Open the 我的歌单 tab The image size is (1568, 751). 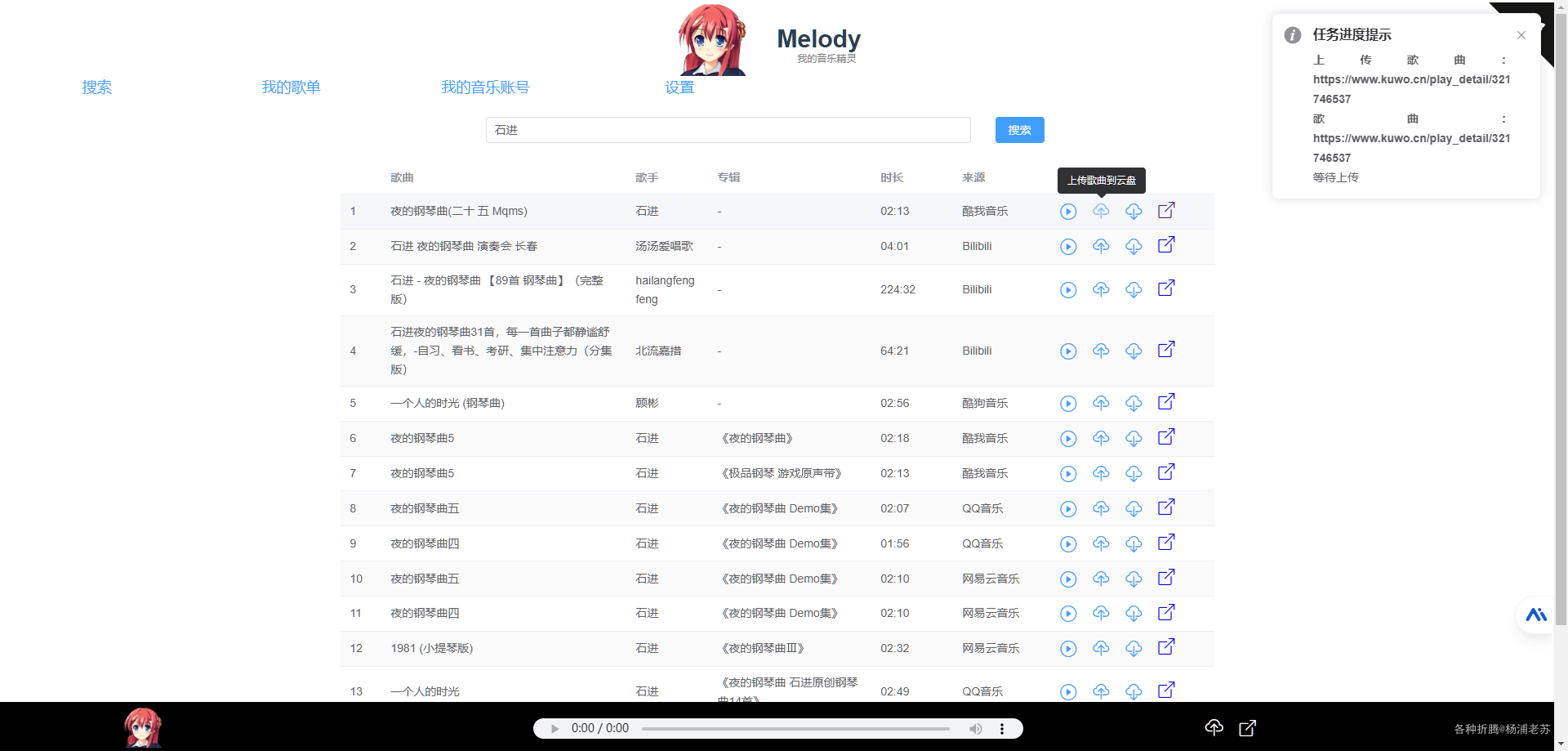pyautogui.click(x=291, y=87)
